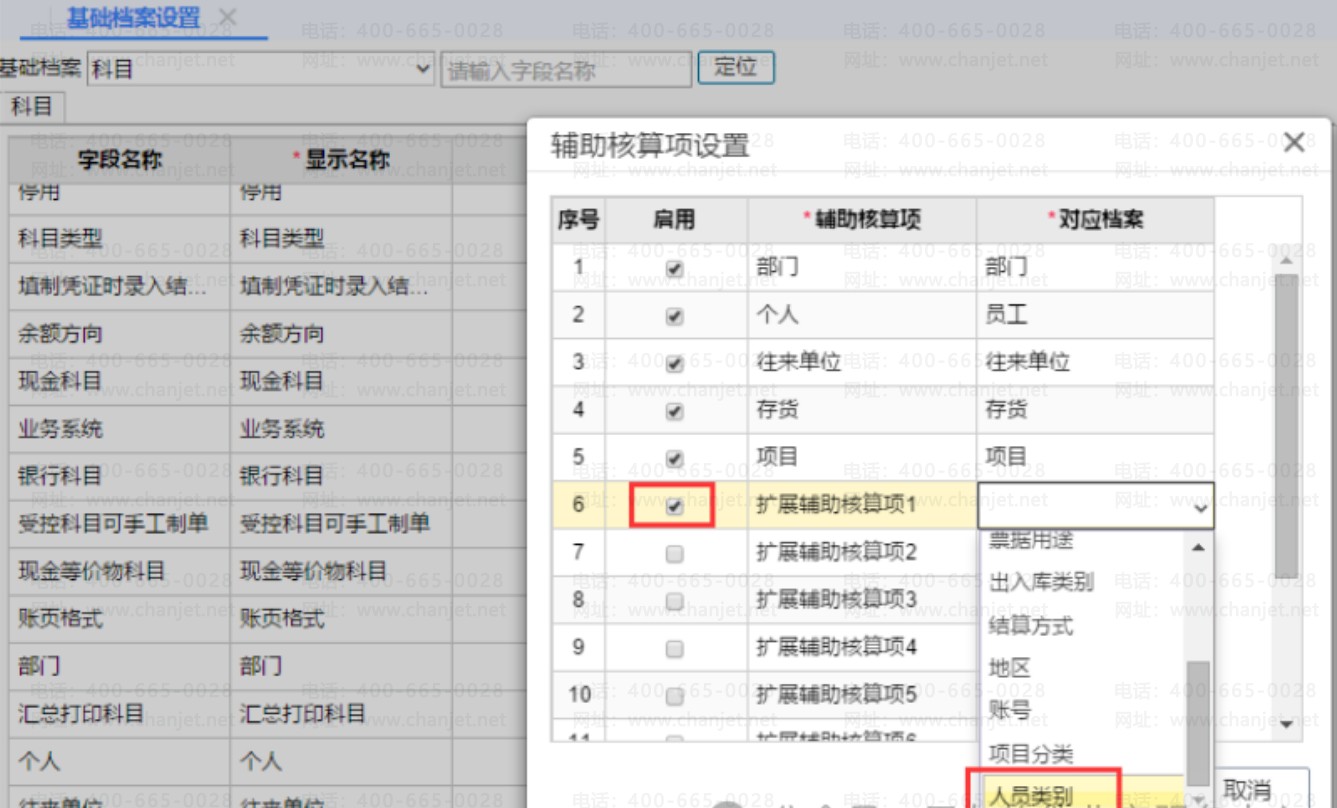Select the 员工 cell under 对应档案

[x=1095, y=315]
